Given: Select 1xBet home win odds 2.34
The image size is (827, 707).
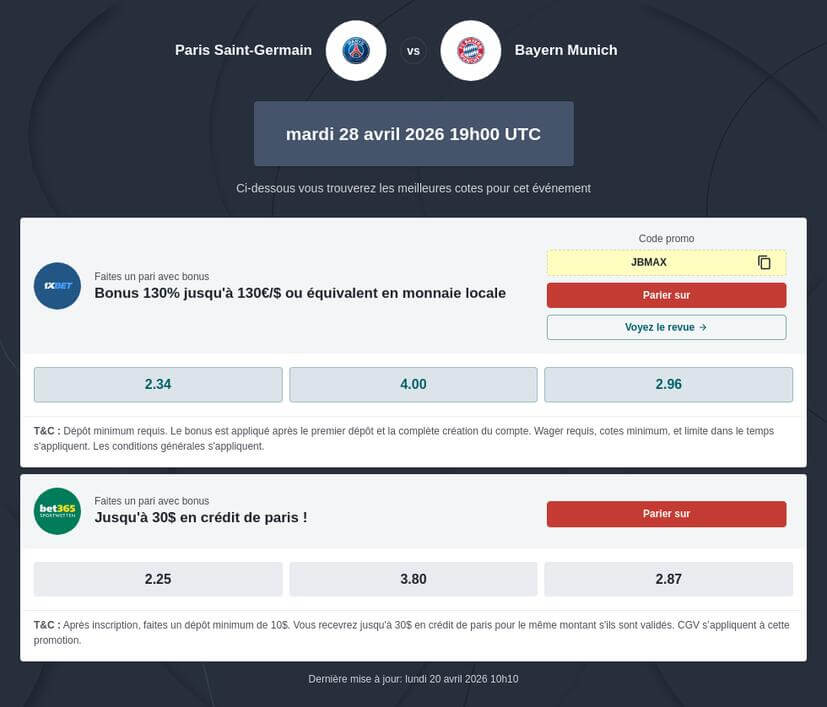Looking at the screenshot, I should pyautogui.click(x=158, y=384).
